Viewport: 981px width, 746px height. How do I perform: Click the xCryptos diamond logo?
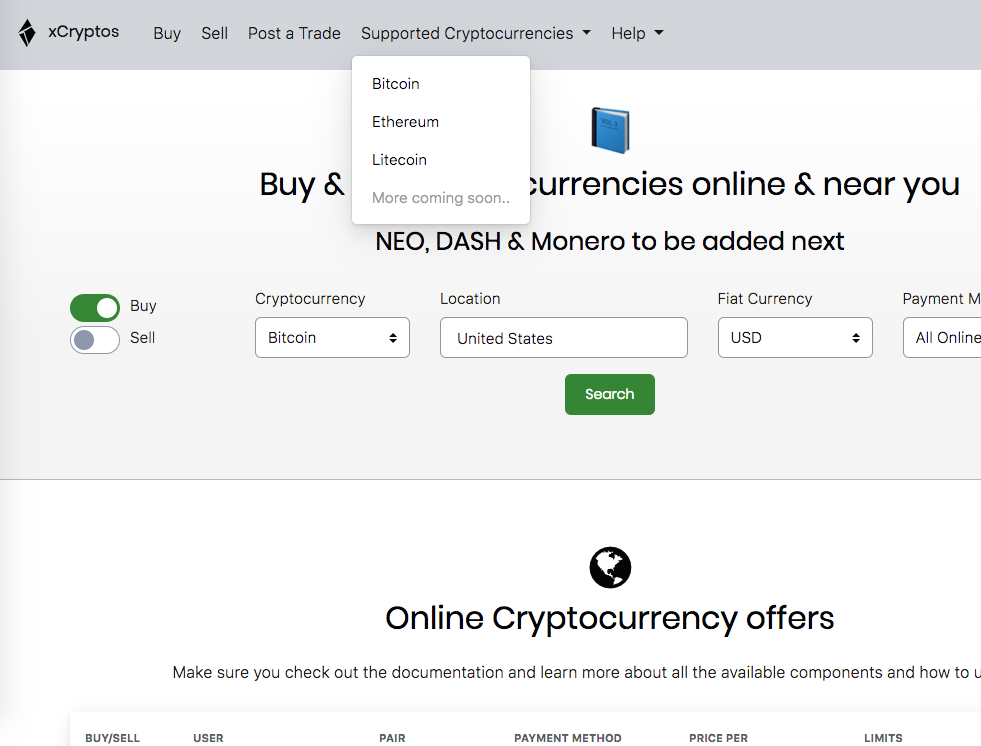click(26, 33)
